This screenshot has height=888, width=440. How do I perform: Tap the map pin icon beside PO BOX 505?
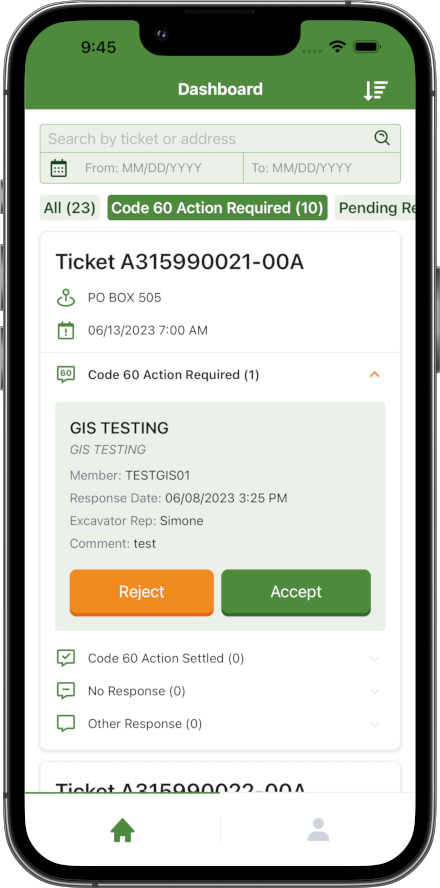pyautogui.click(x=66, y=298)
